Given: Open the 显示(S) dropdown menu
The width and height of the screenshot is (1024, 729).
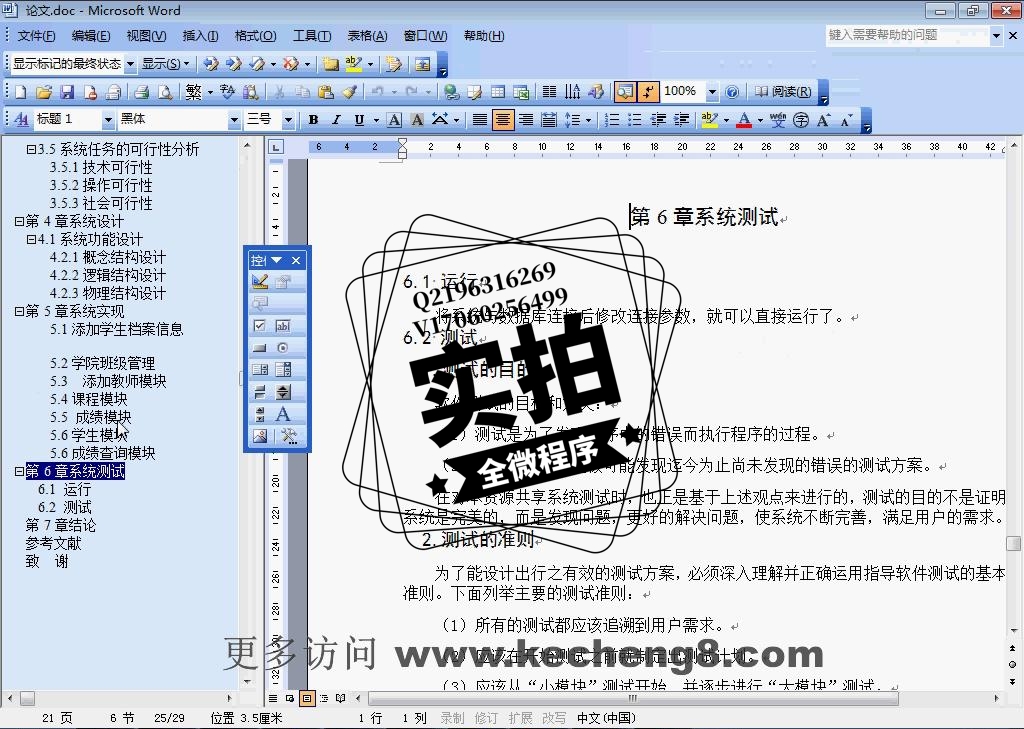Looking at the screenshot, I should [x=165, y=63].
